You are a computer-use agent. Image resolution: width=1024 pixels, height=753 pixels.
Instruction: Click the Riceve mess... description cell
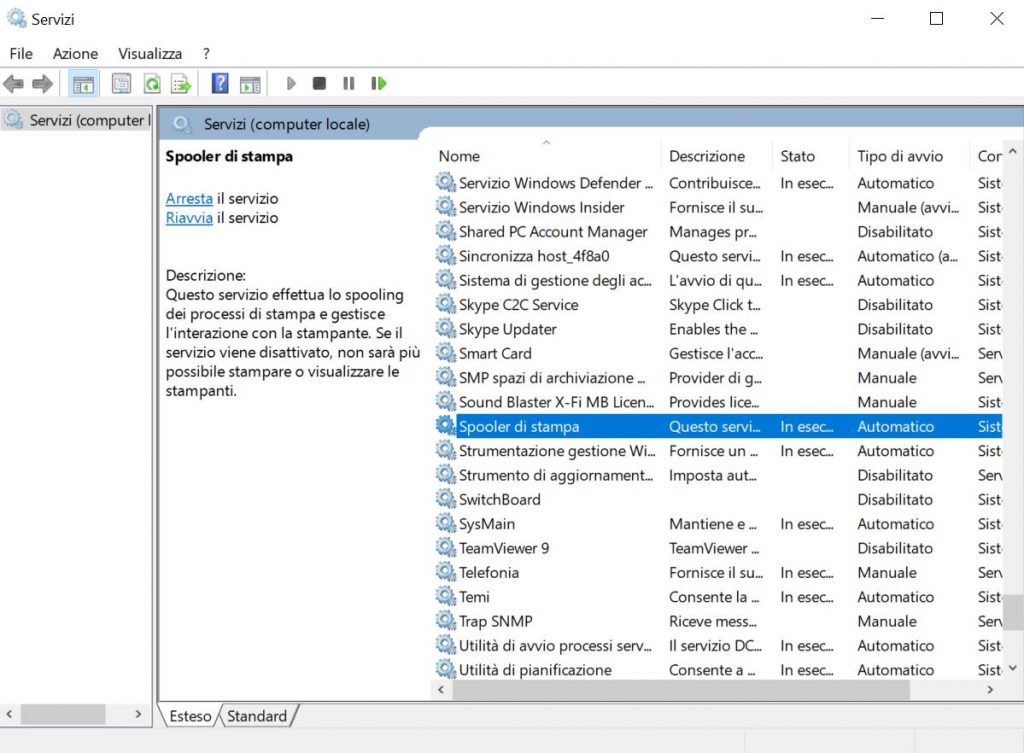click(x=712, y=621)
